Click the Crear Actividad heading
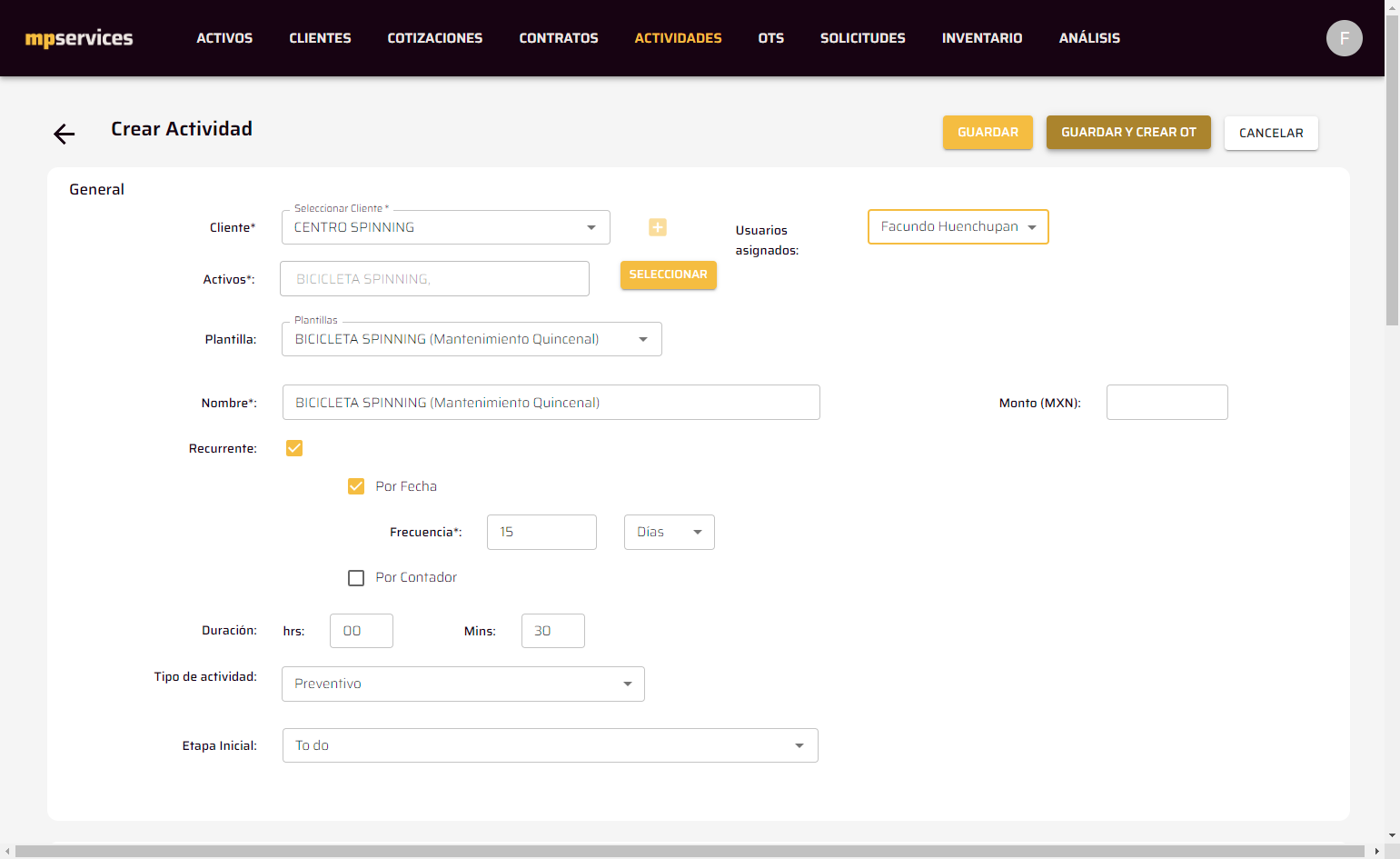 (182, 129)
